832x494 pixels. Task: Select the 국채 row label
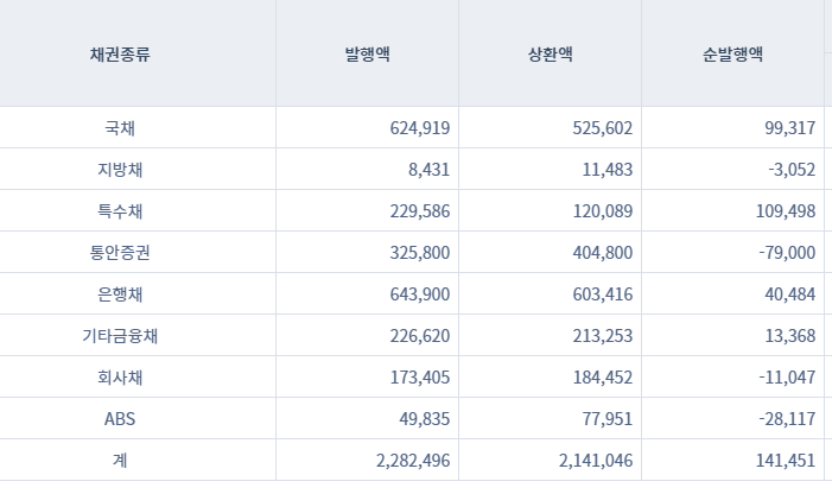[120, 128]
